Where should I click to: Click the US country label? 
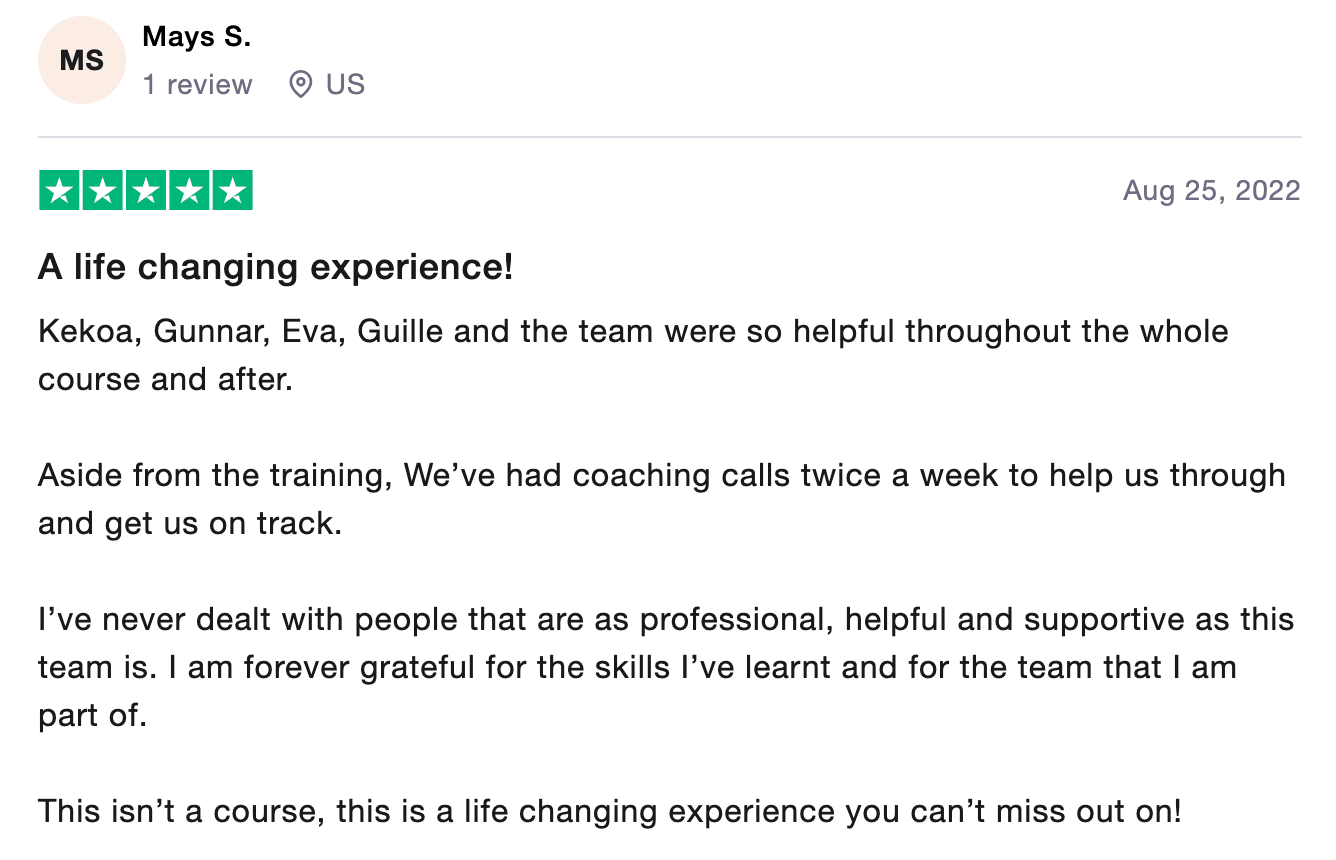click(x=345, y=85)
